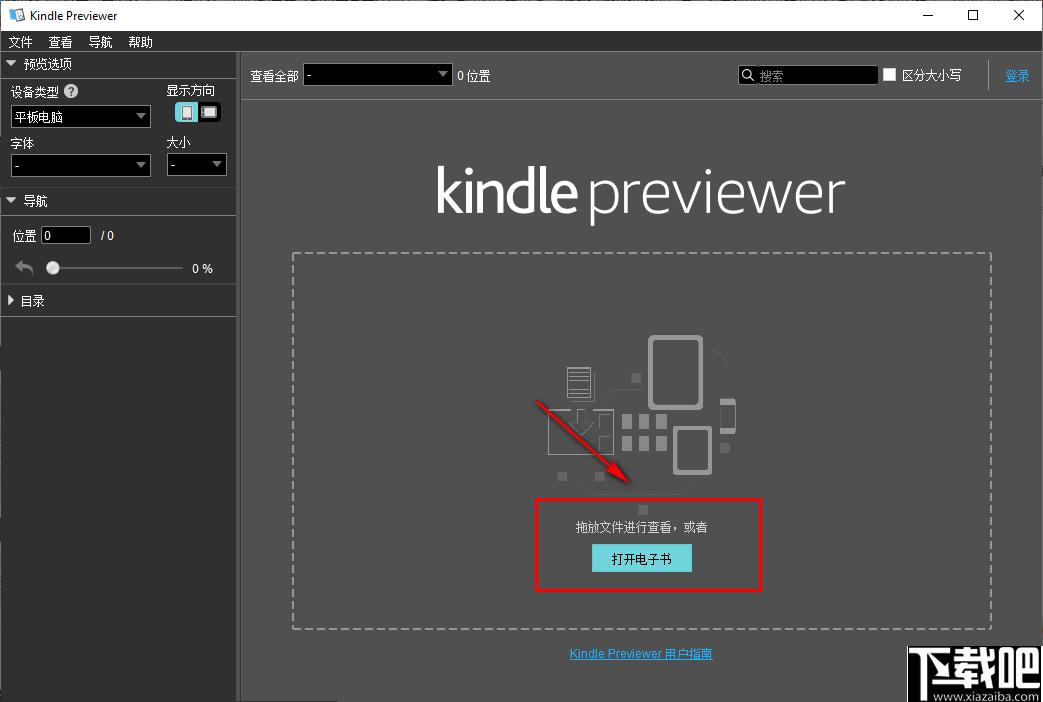Open the 设备类型 dropdown showing 平板电脑
1043x702 pixels.
click(80, 116)
